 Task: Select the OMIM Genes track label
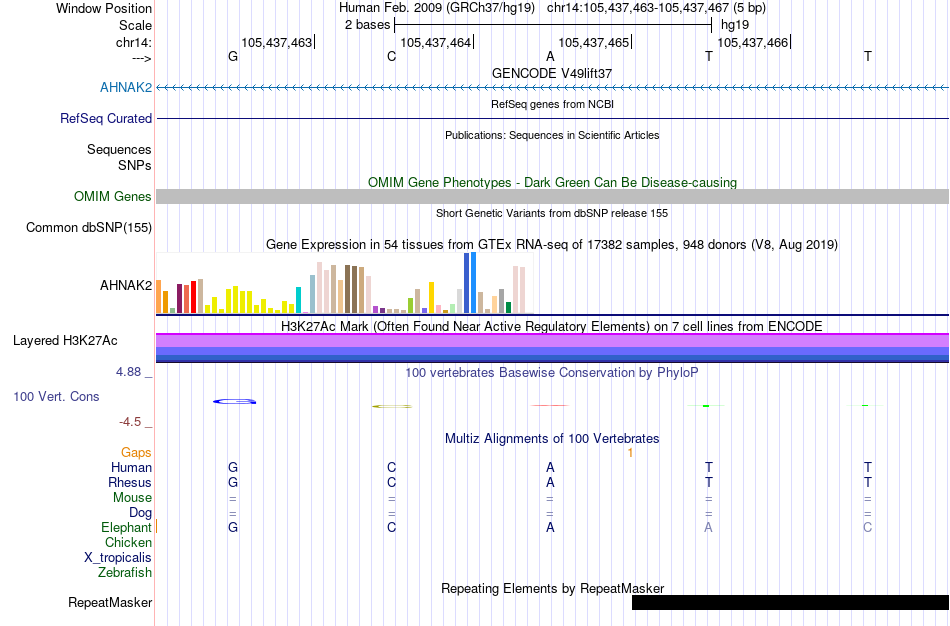[x=113, y=196]
